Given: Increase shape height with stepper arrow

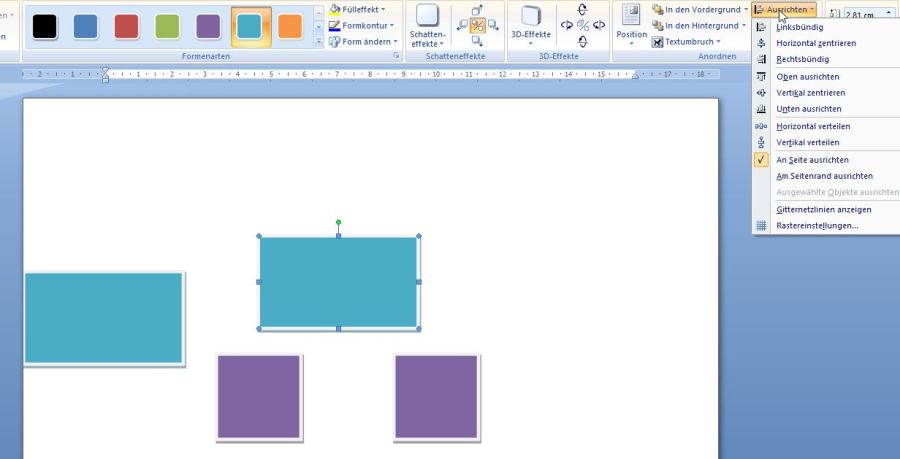Looking at the screenshot, I should click(x=890, y=11).
